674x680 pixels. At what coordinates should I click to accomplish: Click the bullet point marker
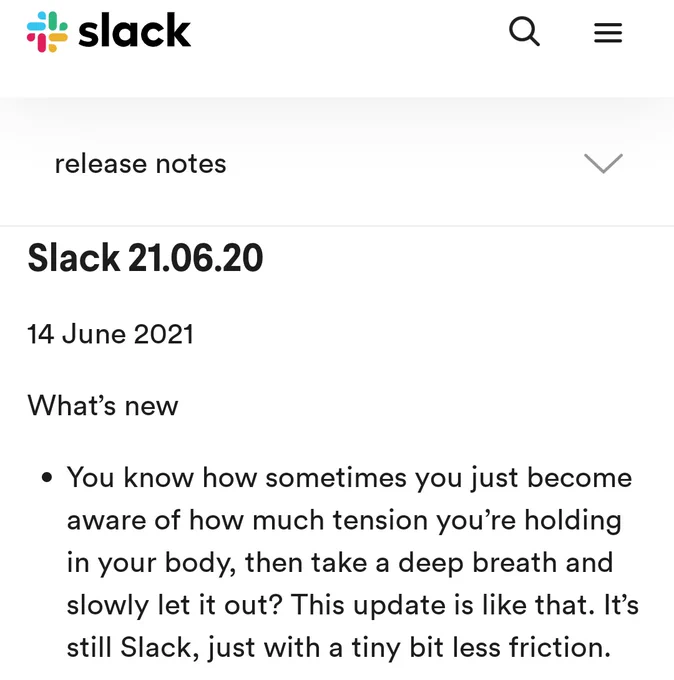[47, 478]
